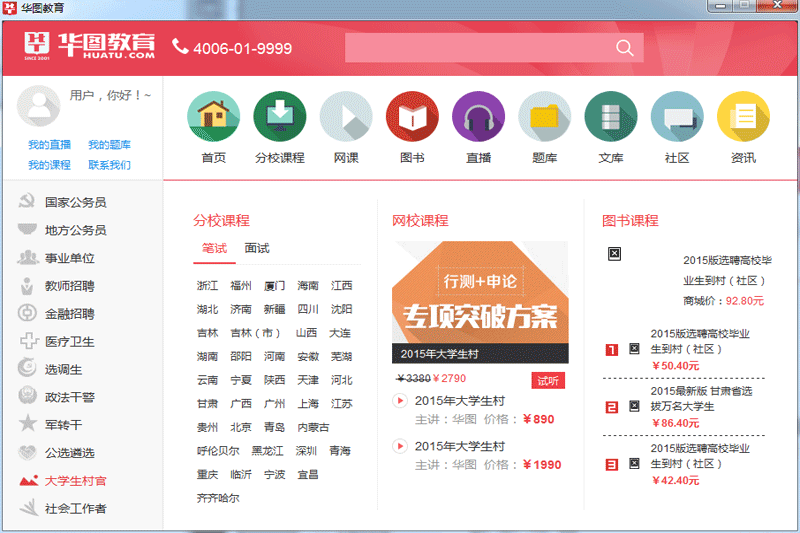Open the 文库 database icon

pyautogui.click(x=611, y=116)
